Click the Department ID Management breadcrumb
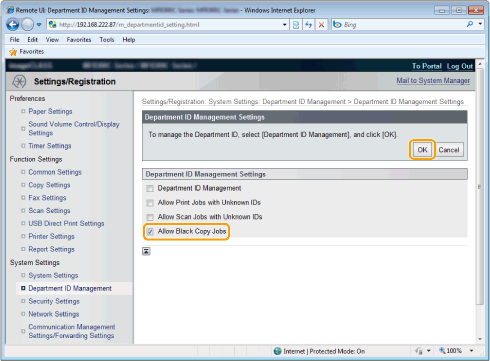 [304, 102]
